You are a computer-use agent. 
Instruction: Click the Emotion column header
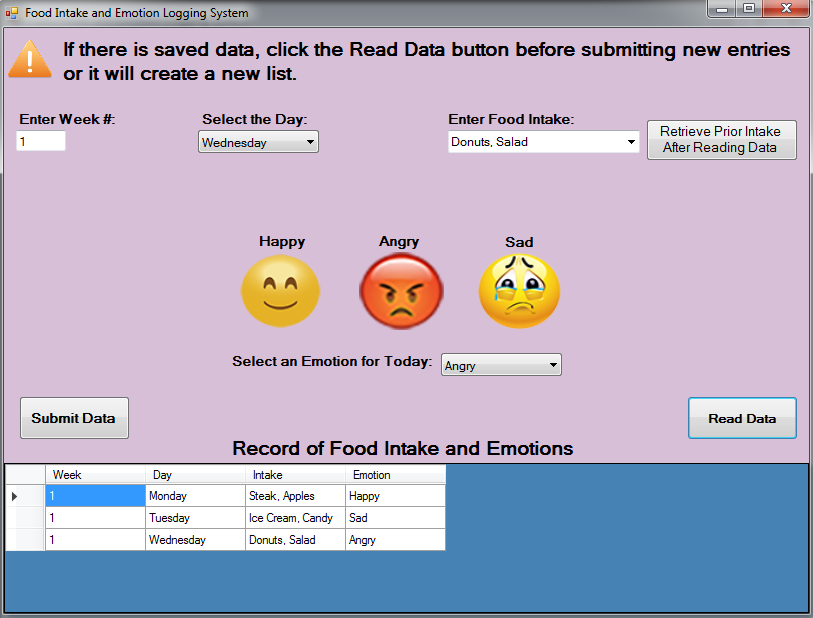[394, 474]
